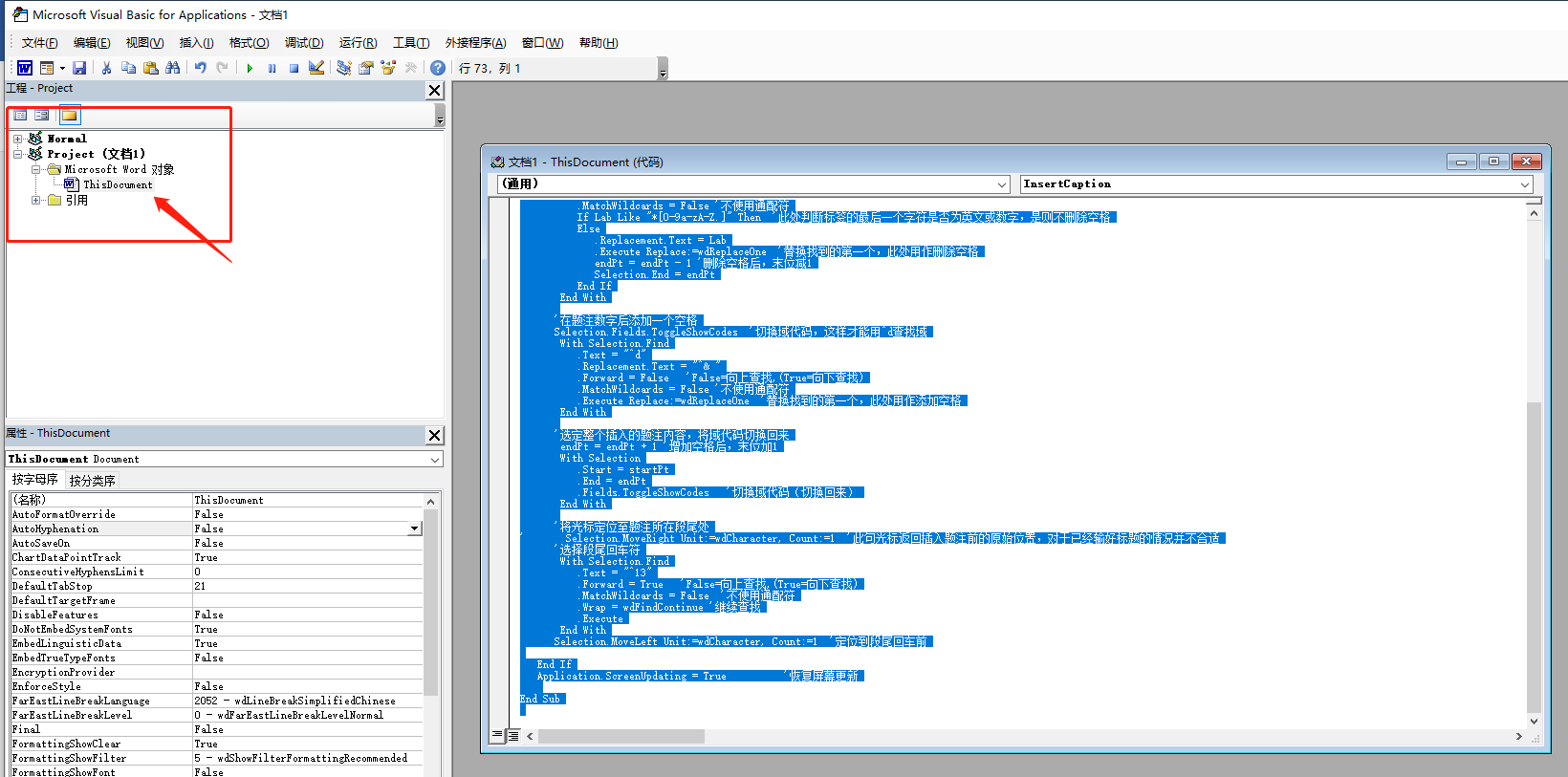
Task: Open the Properties Window from the toolbar
Action: coord(366,68)
